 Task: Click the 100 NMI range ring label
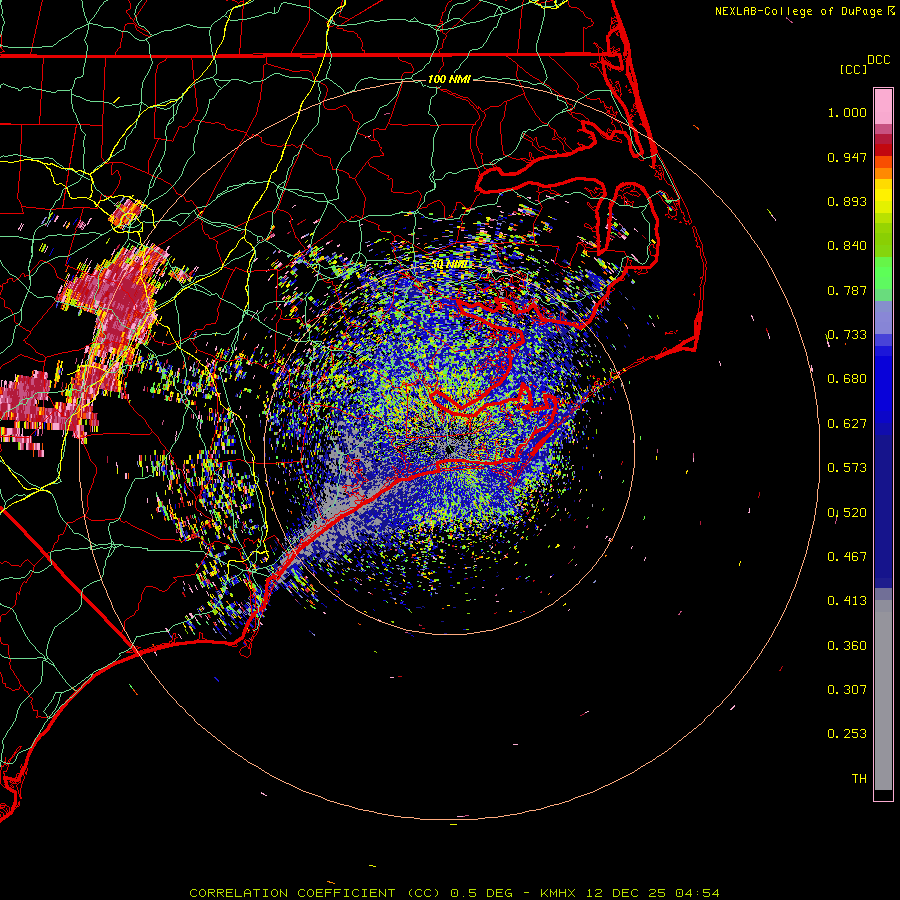click(x=449, y=79)
